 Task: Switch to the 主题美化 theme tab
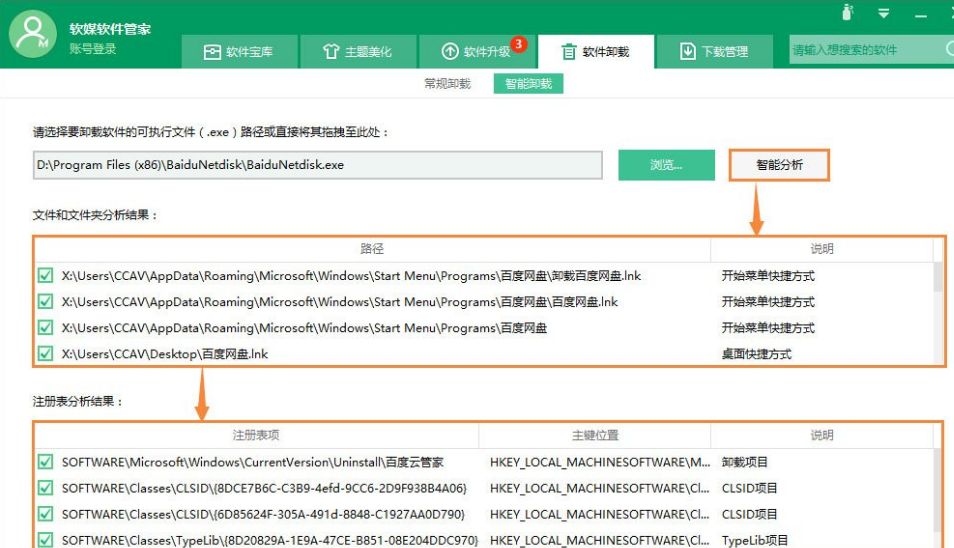pyautogui.click(x=357, y=51)
